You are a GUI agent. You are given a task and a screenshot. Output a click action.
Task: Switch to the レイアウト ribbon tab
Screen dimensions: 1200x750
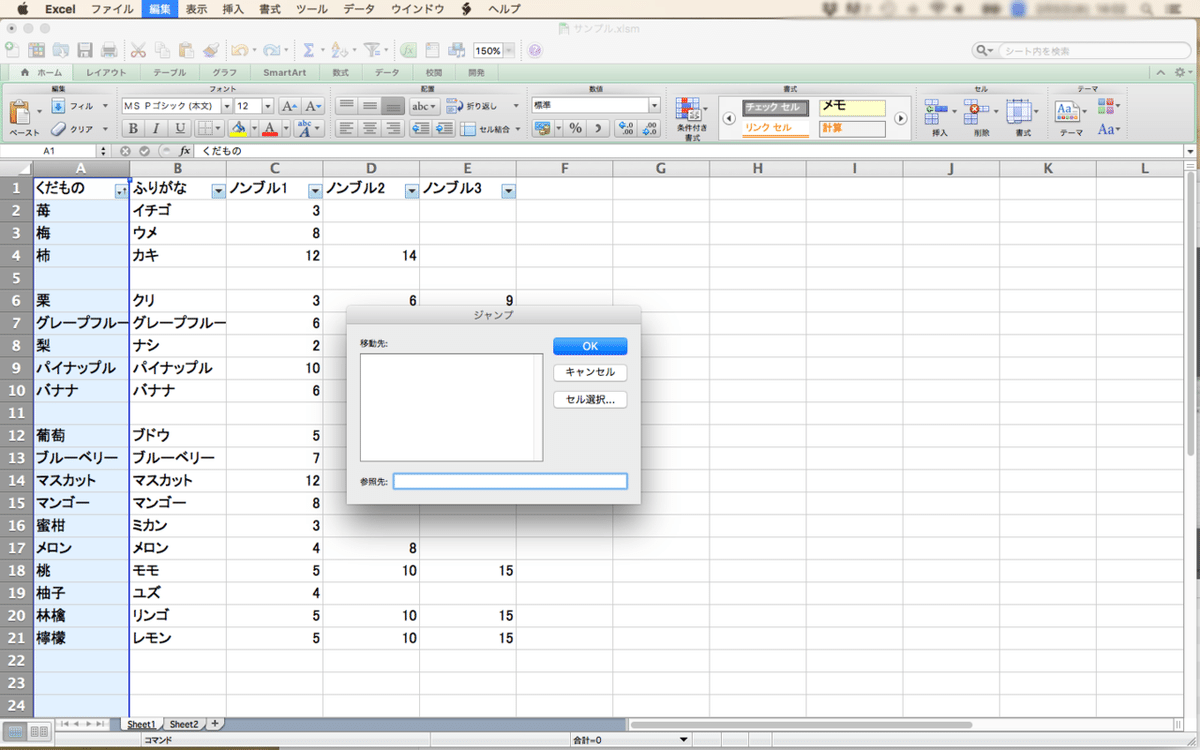coord(106,73)
